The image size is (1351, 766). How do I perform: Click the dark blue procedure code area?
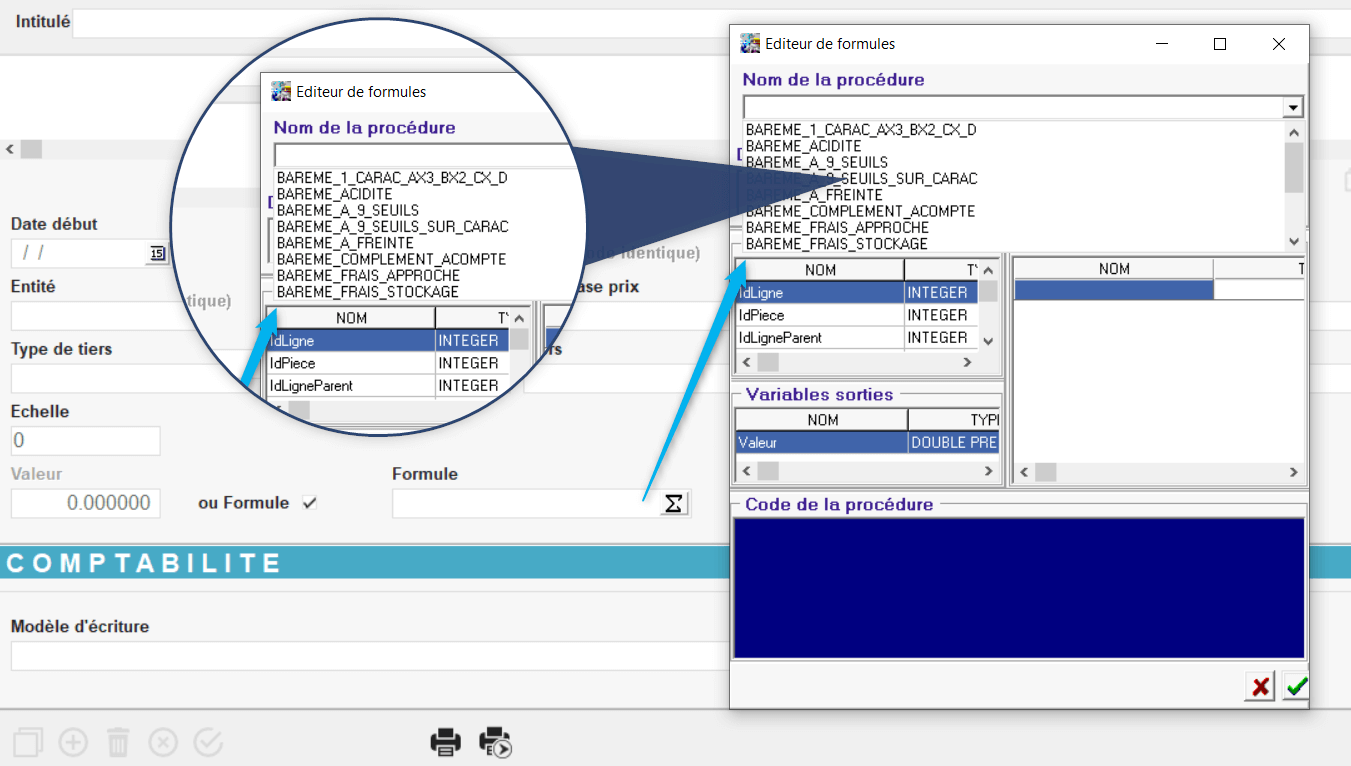(1018, 588)
